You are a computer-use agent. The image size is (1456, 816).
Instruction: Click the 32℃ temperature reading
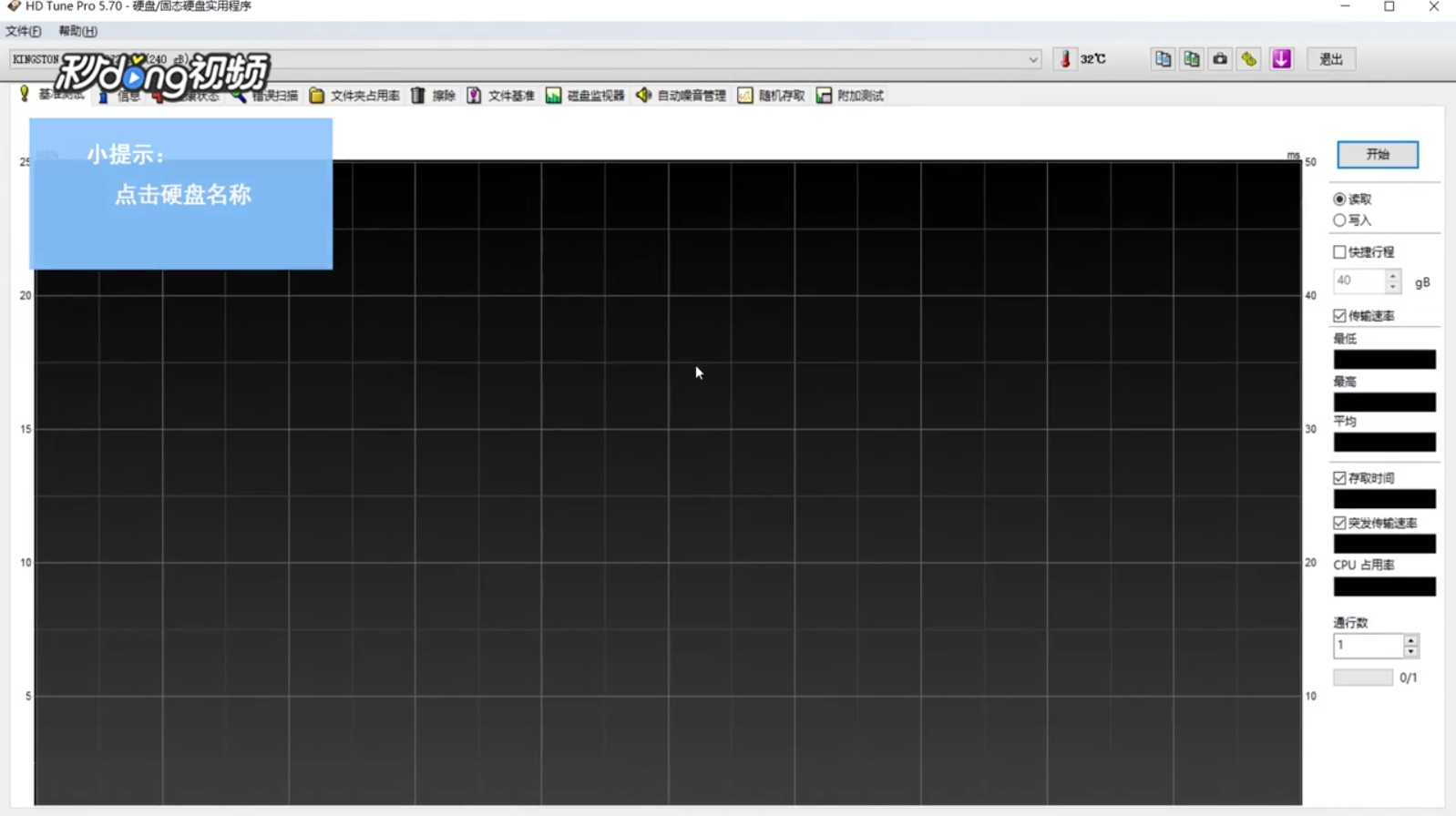point(1092,59)
